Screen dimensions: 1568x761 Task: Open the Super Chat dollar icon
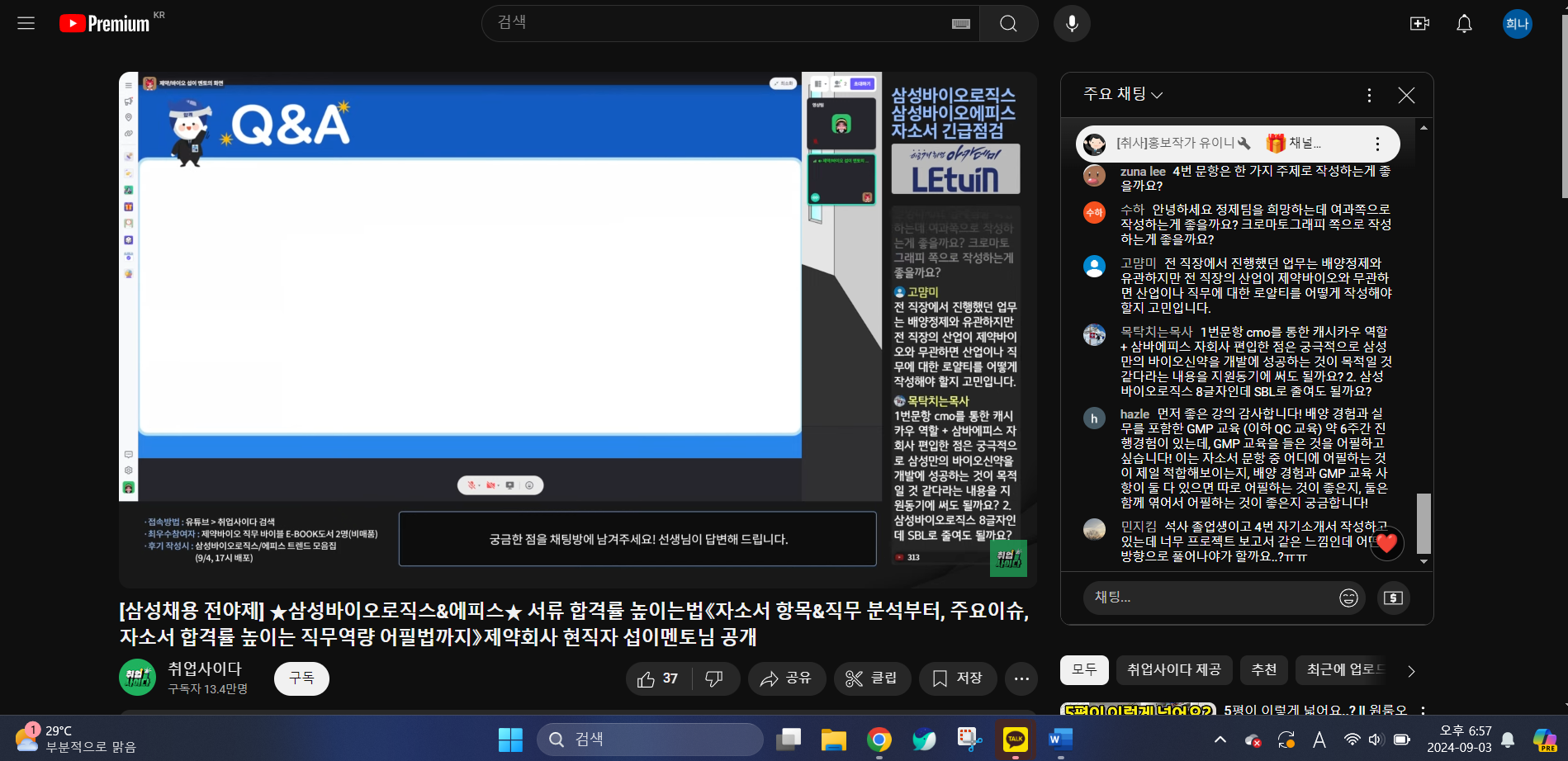tap(1394, 598)
